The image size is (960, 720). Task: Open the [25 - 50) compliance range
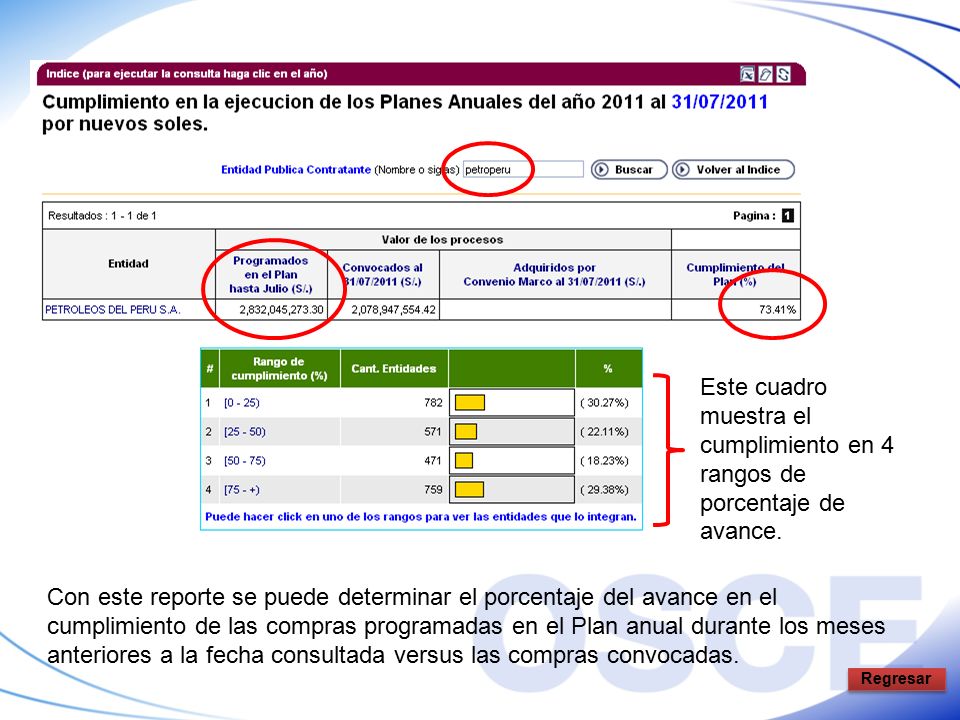244,432
